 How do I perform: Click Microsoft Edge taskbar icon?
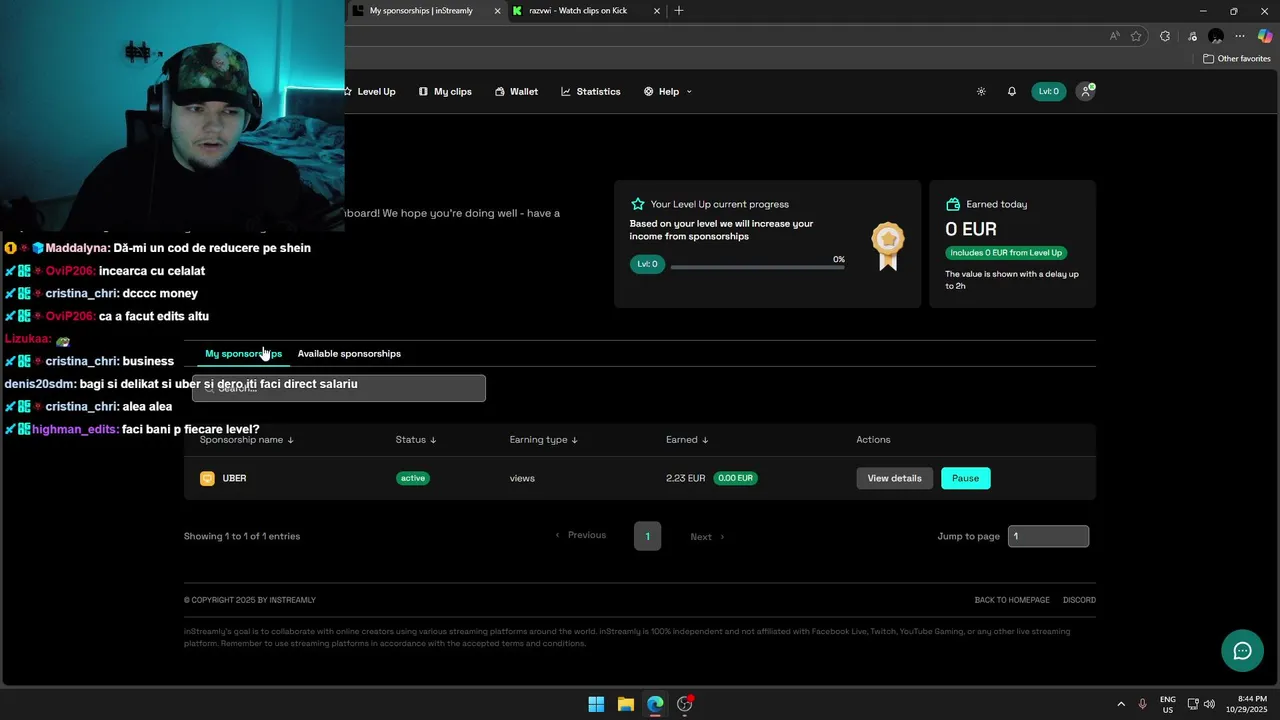[655, 704]
